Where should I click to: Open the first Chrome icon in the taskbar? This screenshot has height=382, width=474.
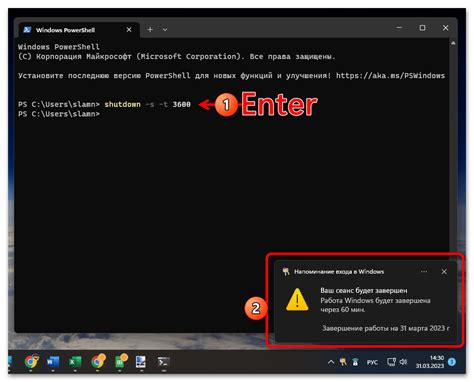pos(31,361)
